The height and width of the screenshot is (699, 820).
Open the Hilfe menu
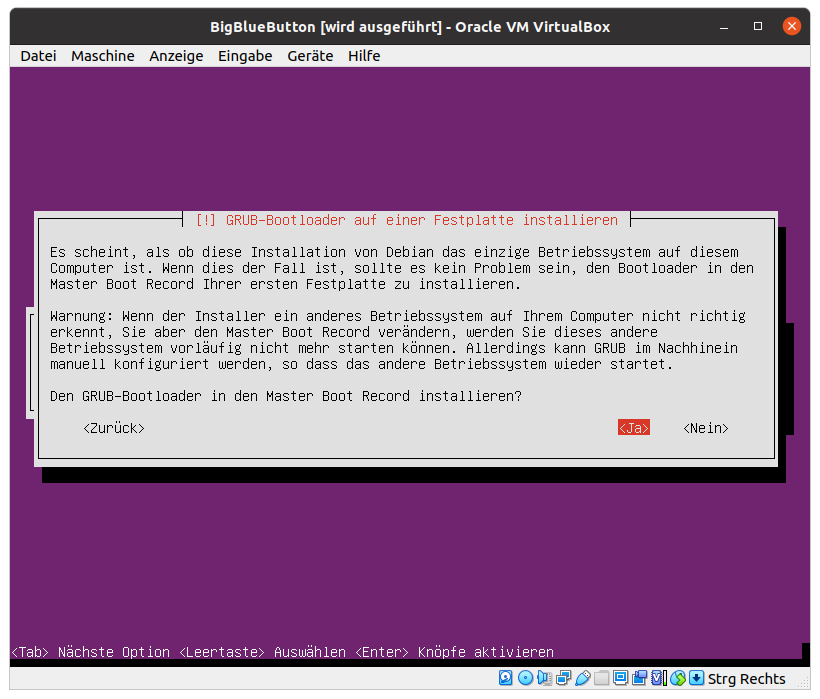point(364,56)
